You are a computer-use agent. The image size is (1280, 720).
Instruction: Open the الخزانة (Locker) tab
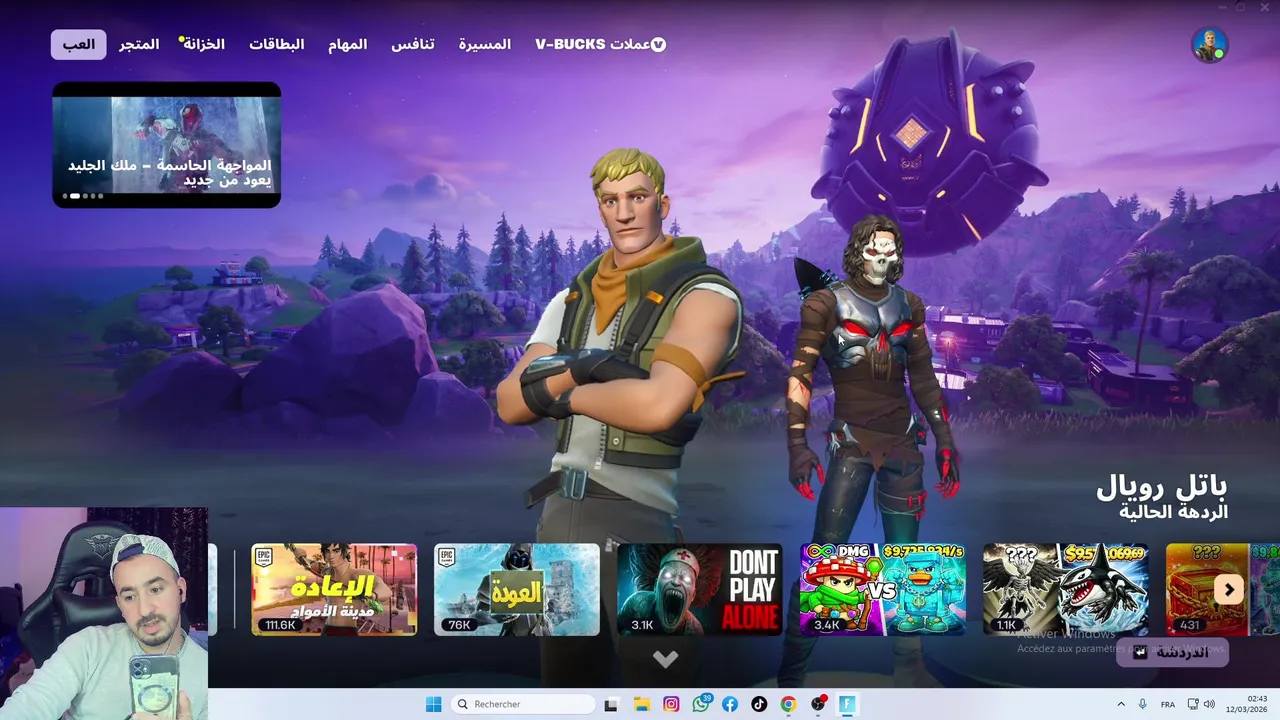tap(203, 44)
